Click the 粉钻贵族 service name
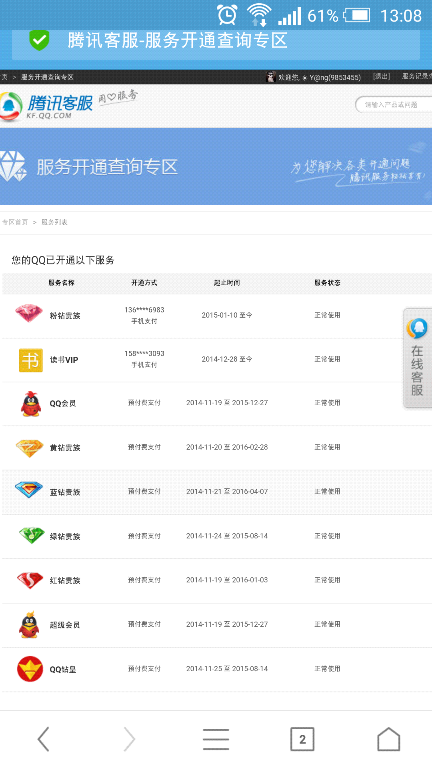Viewport: 432px width, 768px height. tap(65, 316)
